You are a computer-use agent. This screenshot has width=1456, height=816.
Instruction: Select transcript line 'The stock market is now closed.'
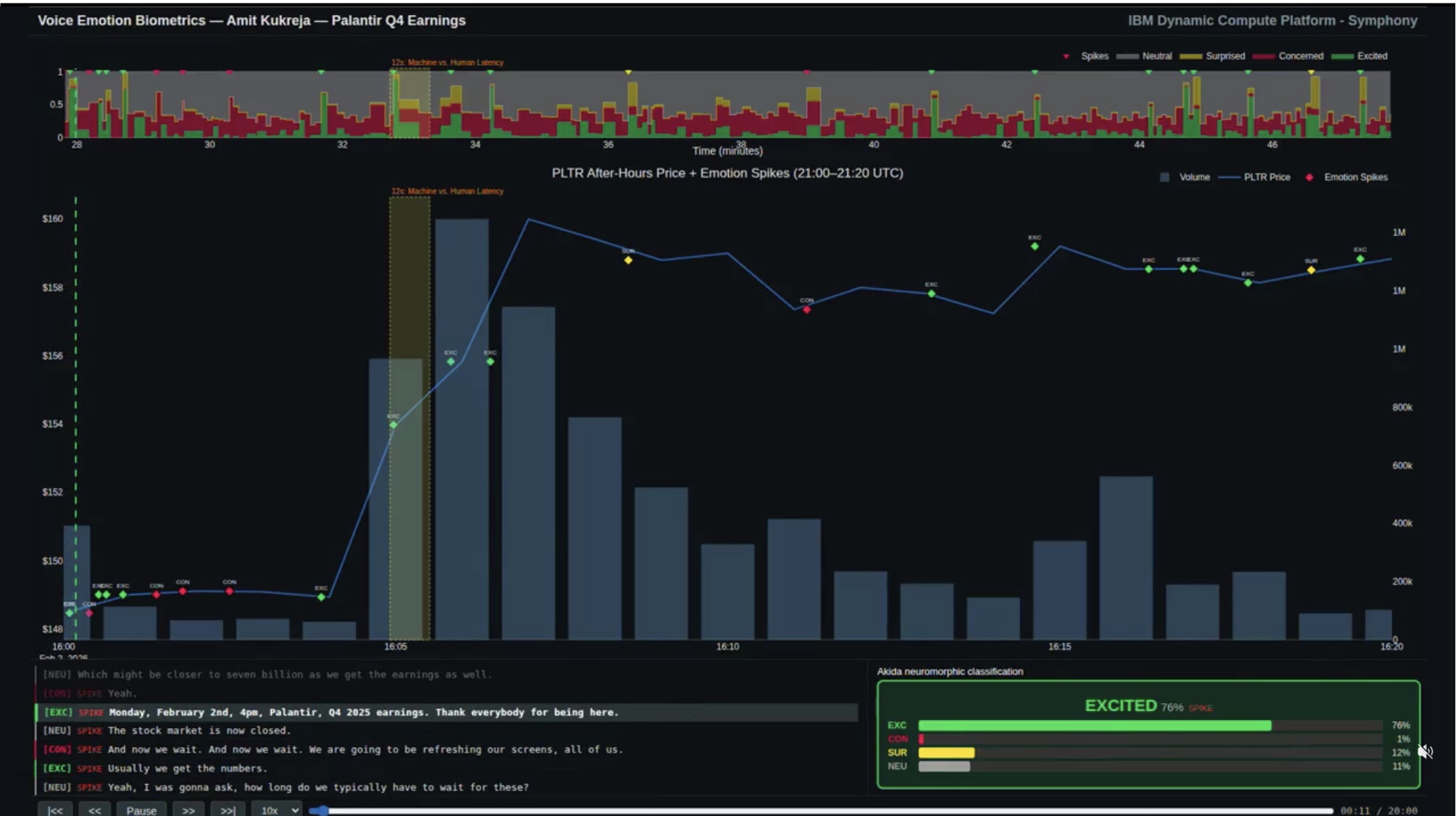tap(199, 731)
